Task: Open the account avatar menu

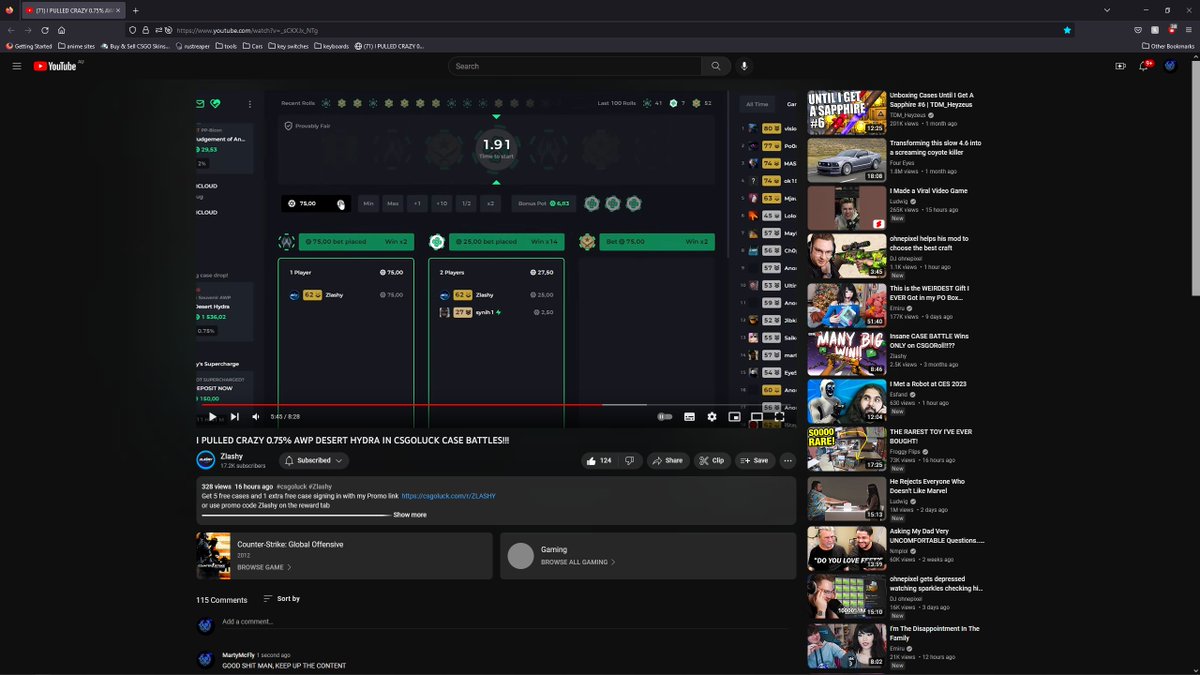Action: point(1170,66)
